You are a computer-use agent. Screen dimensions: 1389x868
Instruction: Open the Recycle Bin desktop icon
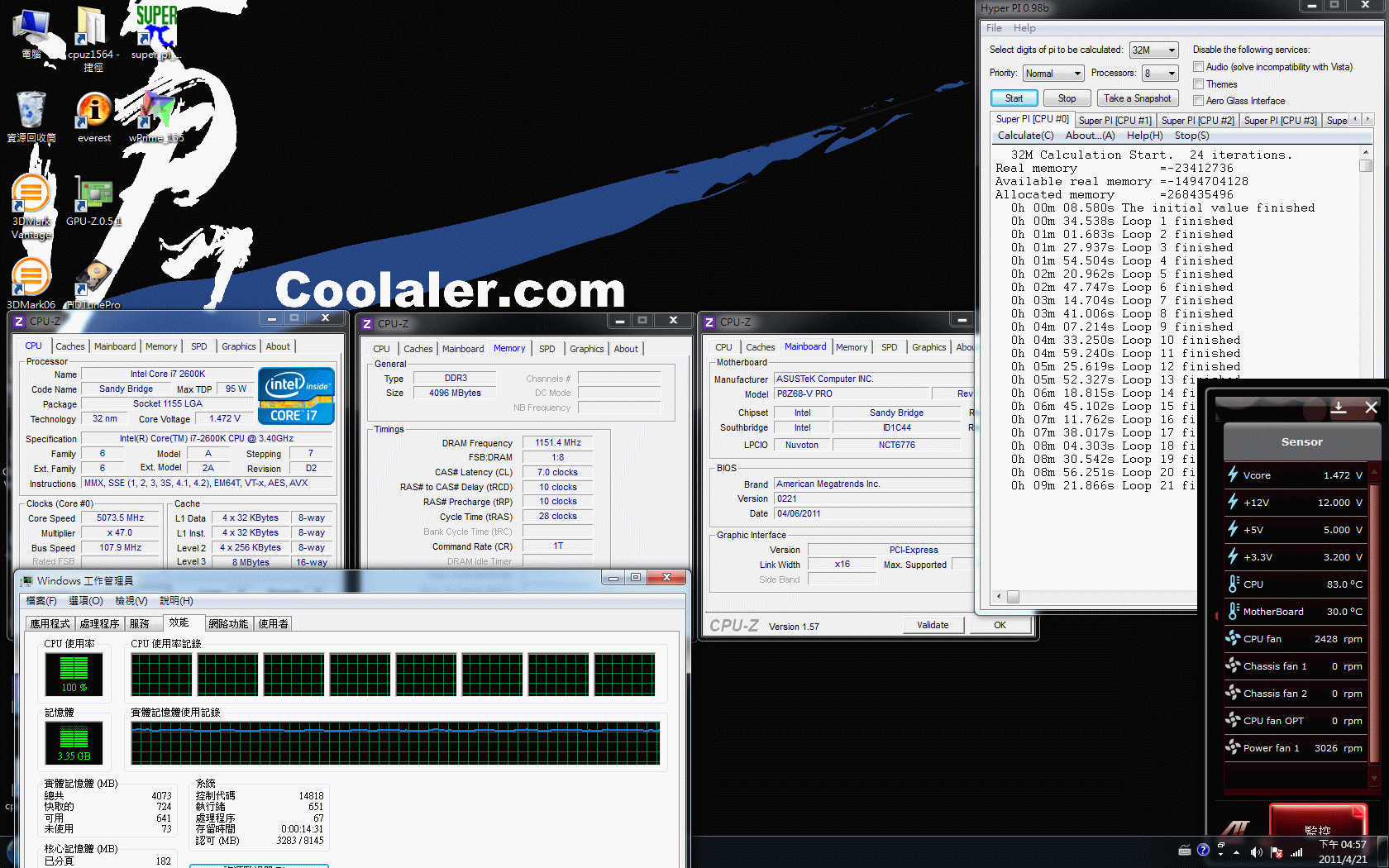[x=31, y=116]
